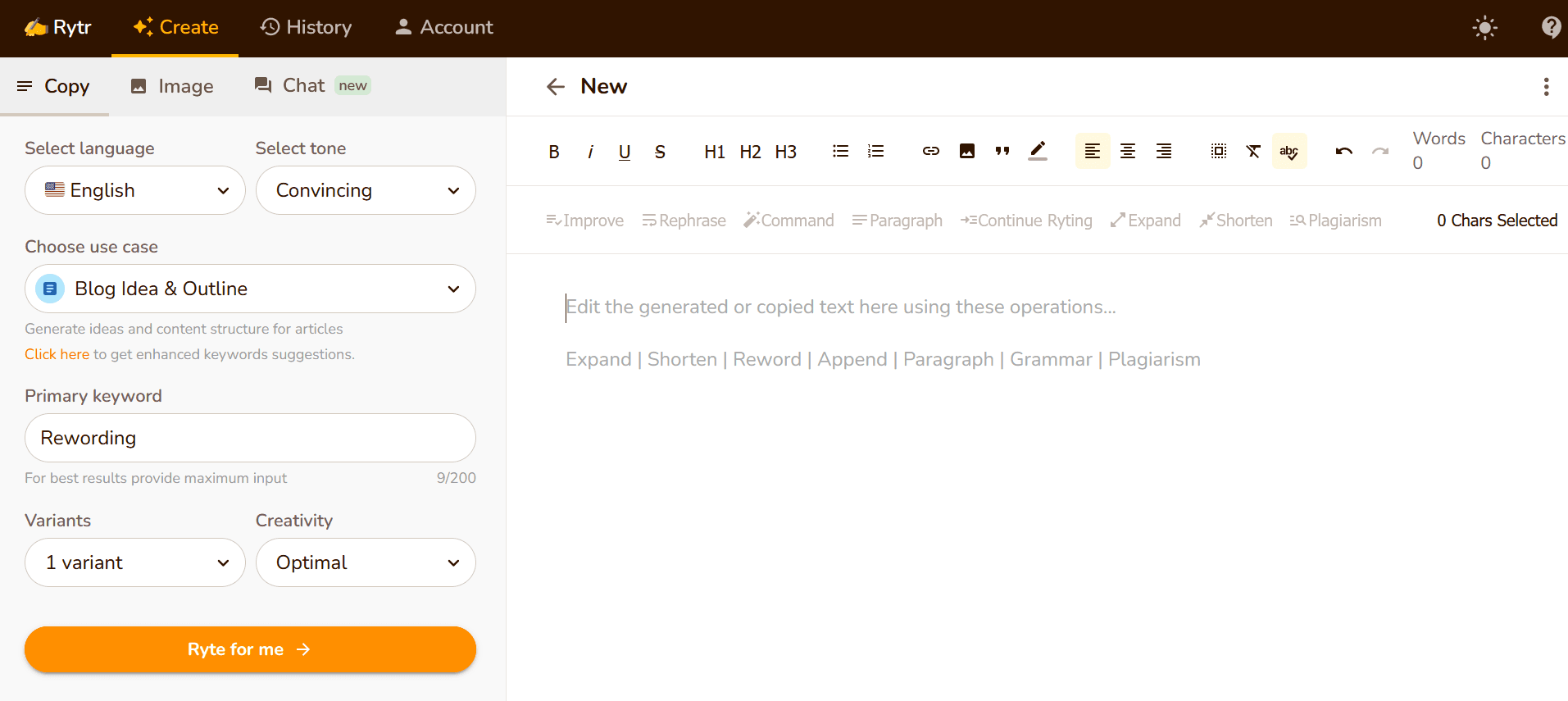Insert an image via the toolbar image icon
The height and width of the screenshot is (701, 1568).
coord(966,152)
